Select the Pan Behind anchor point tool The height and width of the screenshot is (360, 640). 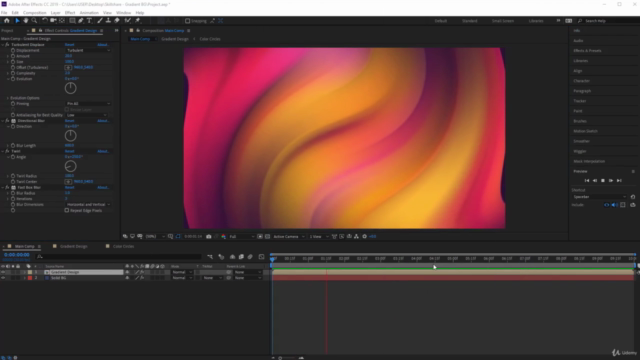(62, 20)
